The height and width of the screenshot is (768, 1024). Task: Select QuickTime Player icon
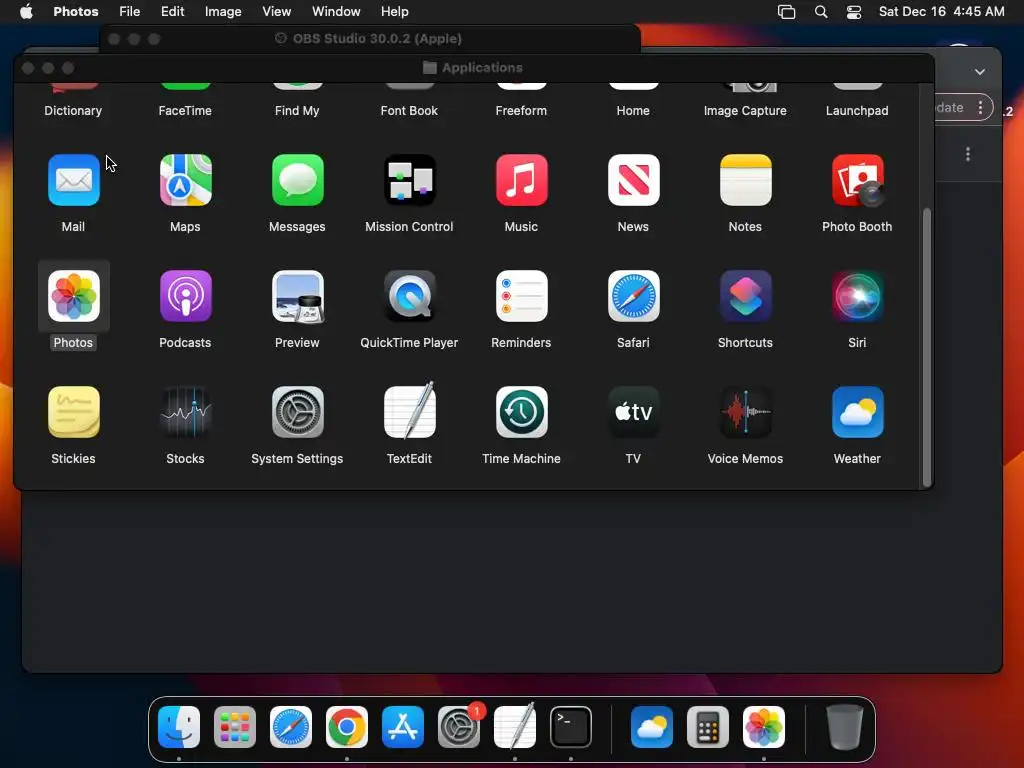tap(409, 296)
